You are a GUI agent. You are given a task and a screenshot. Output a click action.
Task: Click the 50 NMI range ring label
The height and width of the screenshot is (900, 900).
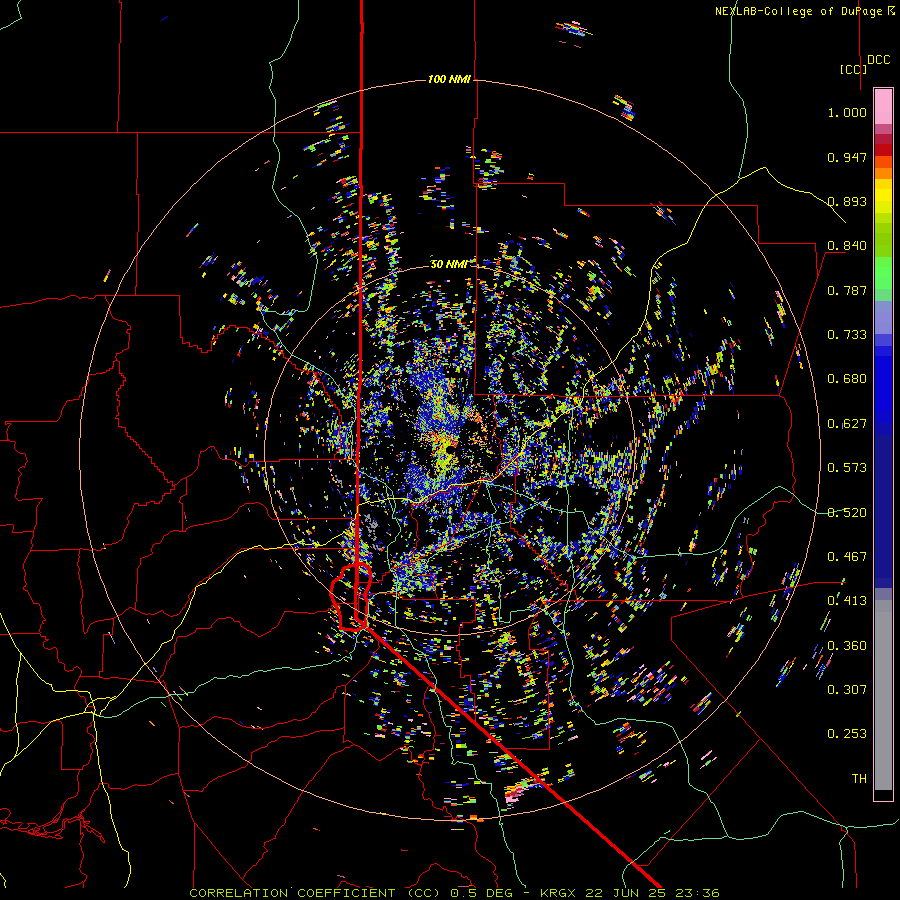click(449, 264)
